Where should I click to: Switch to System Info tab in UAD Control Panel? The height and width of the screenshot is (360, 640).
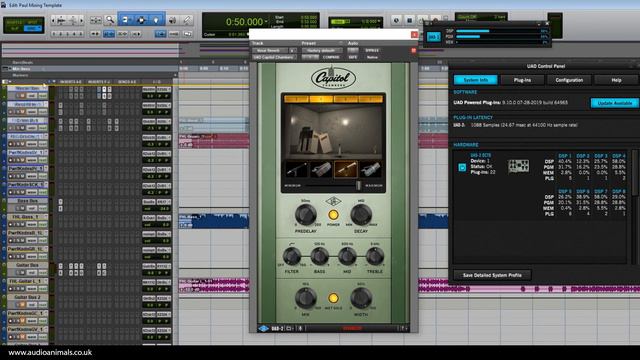click(x=476, y=80)
